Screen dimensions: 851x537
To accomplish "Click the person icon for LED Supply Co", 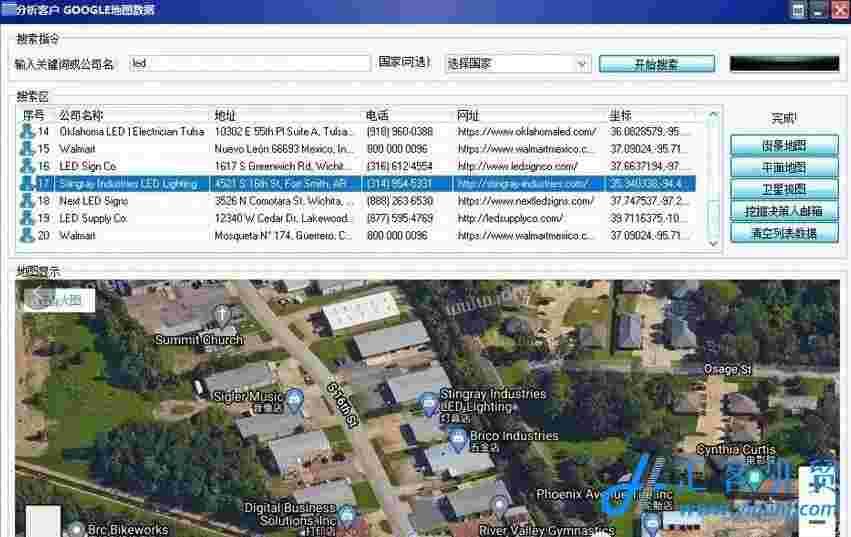I will 27,218.
